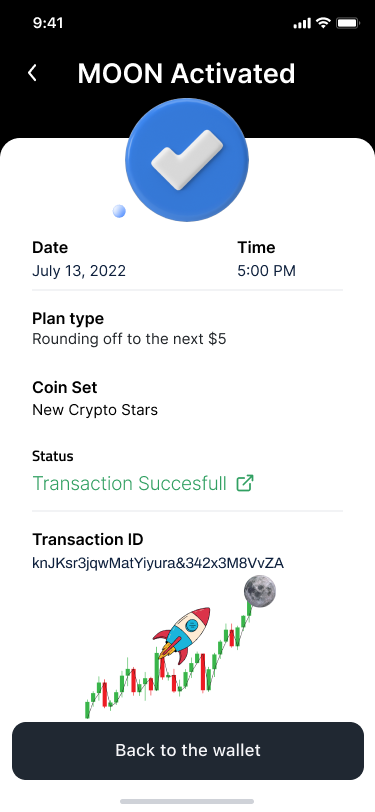375x812 pixels.
Task: Tap the back chevron arrow
Action: 33,73
